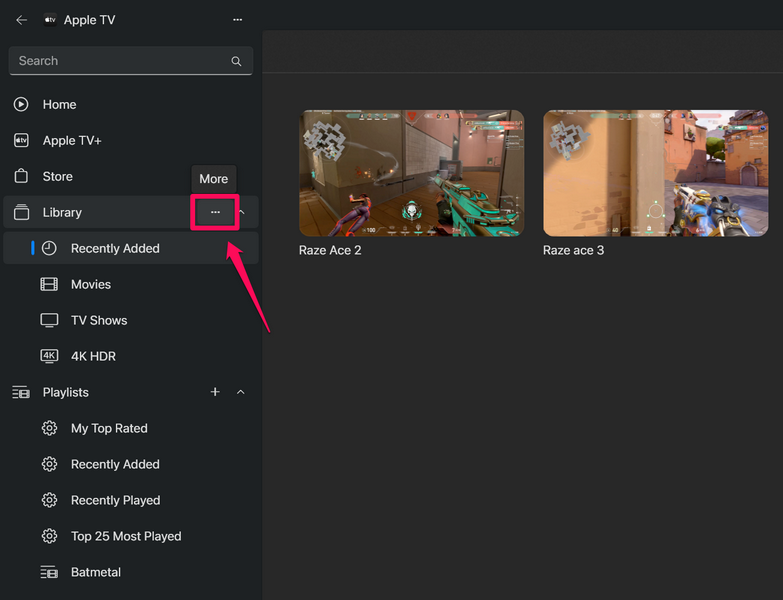Select the Batmetal playlist
Viewport: 783px width, 600px height.
coord(96,572)
